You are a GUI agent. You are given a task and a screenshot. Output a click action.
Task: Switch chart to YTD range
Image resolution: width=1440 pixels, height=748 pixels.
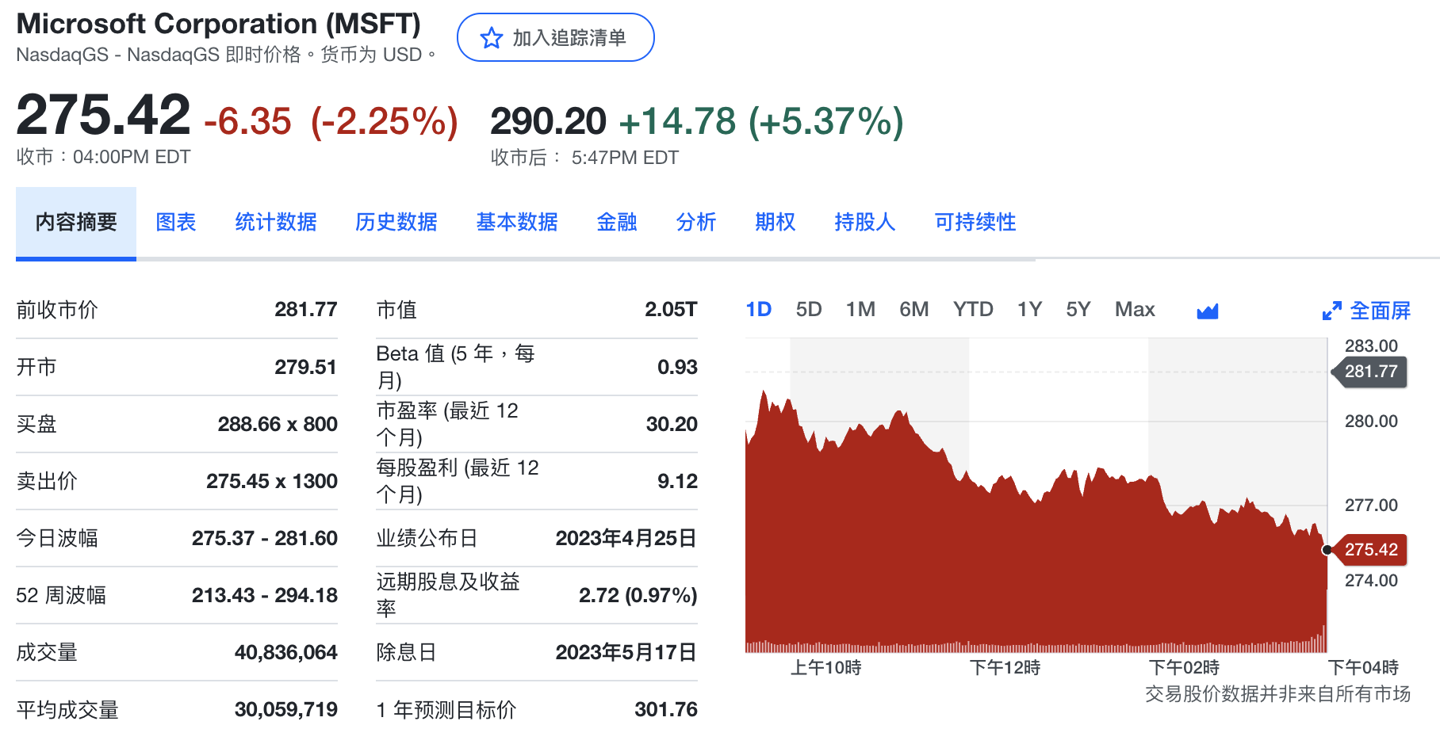(971, 310)
